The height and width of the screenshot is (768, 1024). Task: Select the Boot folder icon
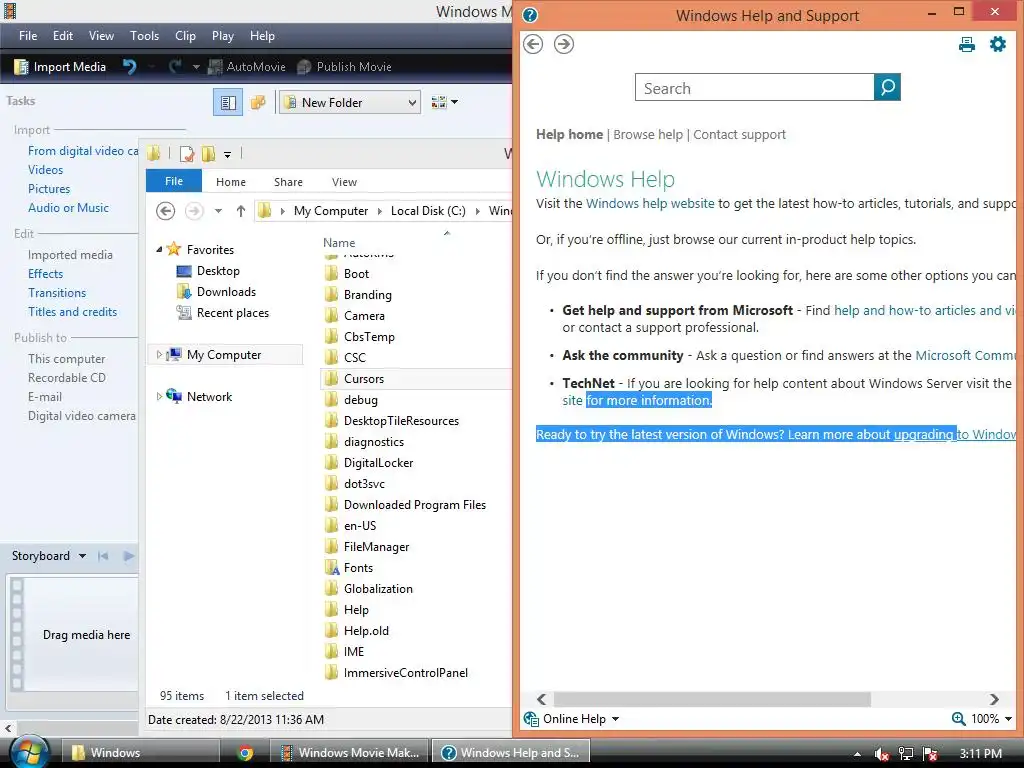(x=332, y=274)
